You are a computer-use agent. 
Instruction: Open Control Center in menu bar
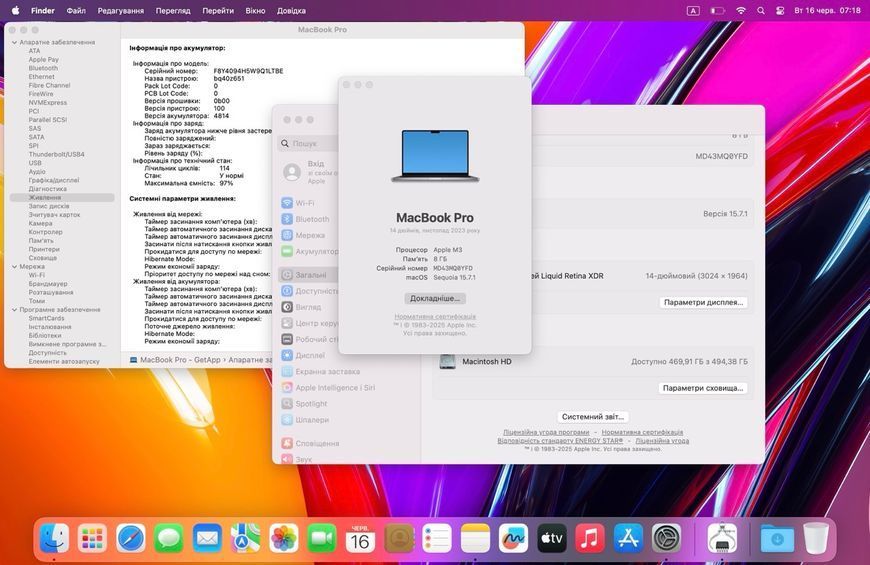click(x=780, y=11)
